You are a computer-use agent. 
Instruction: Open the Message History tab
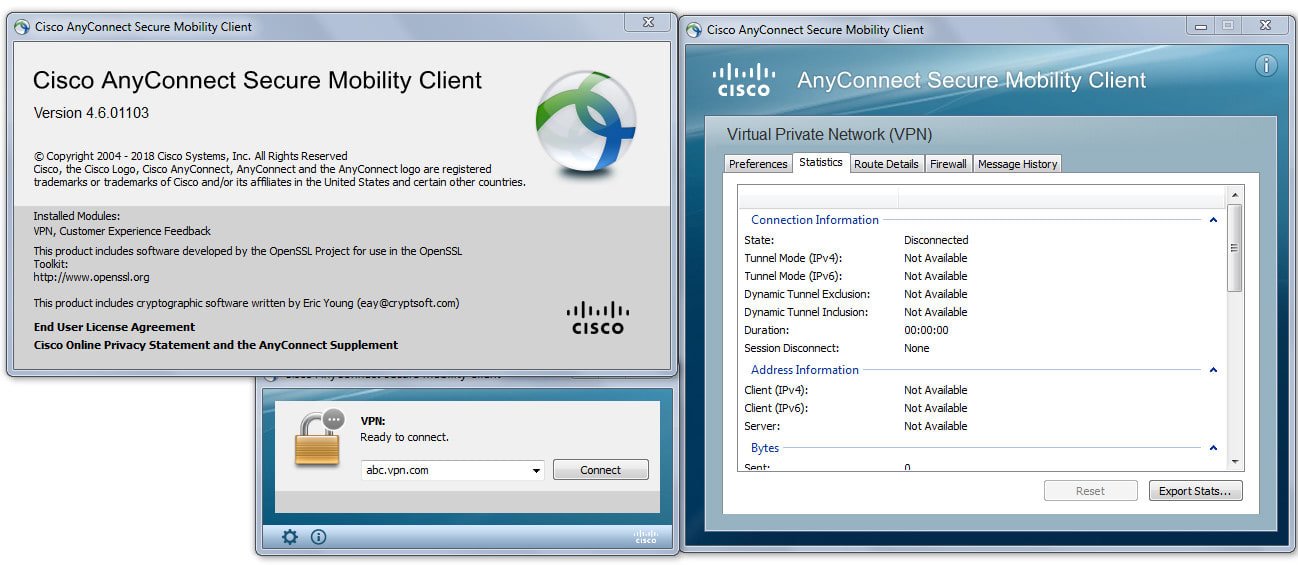[x=1017, y=164]
